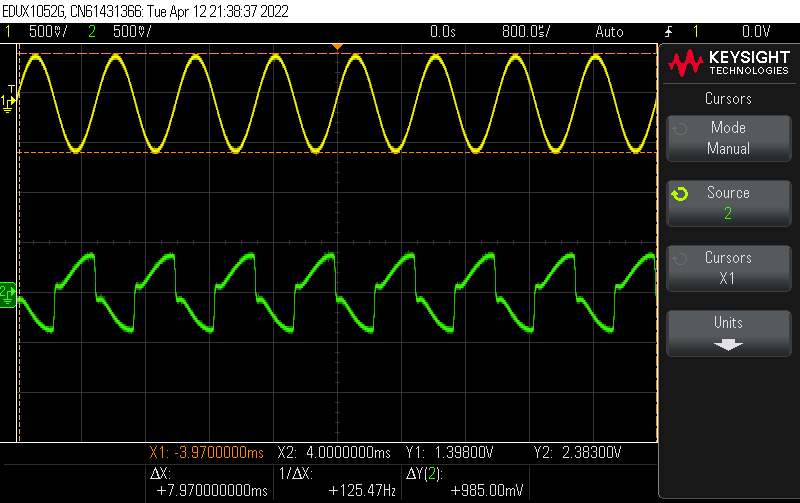Image resolution: width=800 pixels, height=503 pixels.
Task: Toggle channel 1 500mV/ indicator
Action: 42,31
